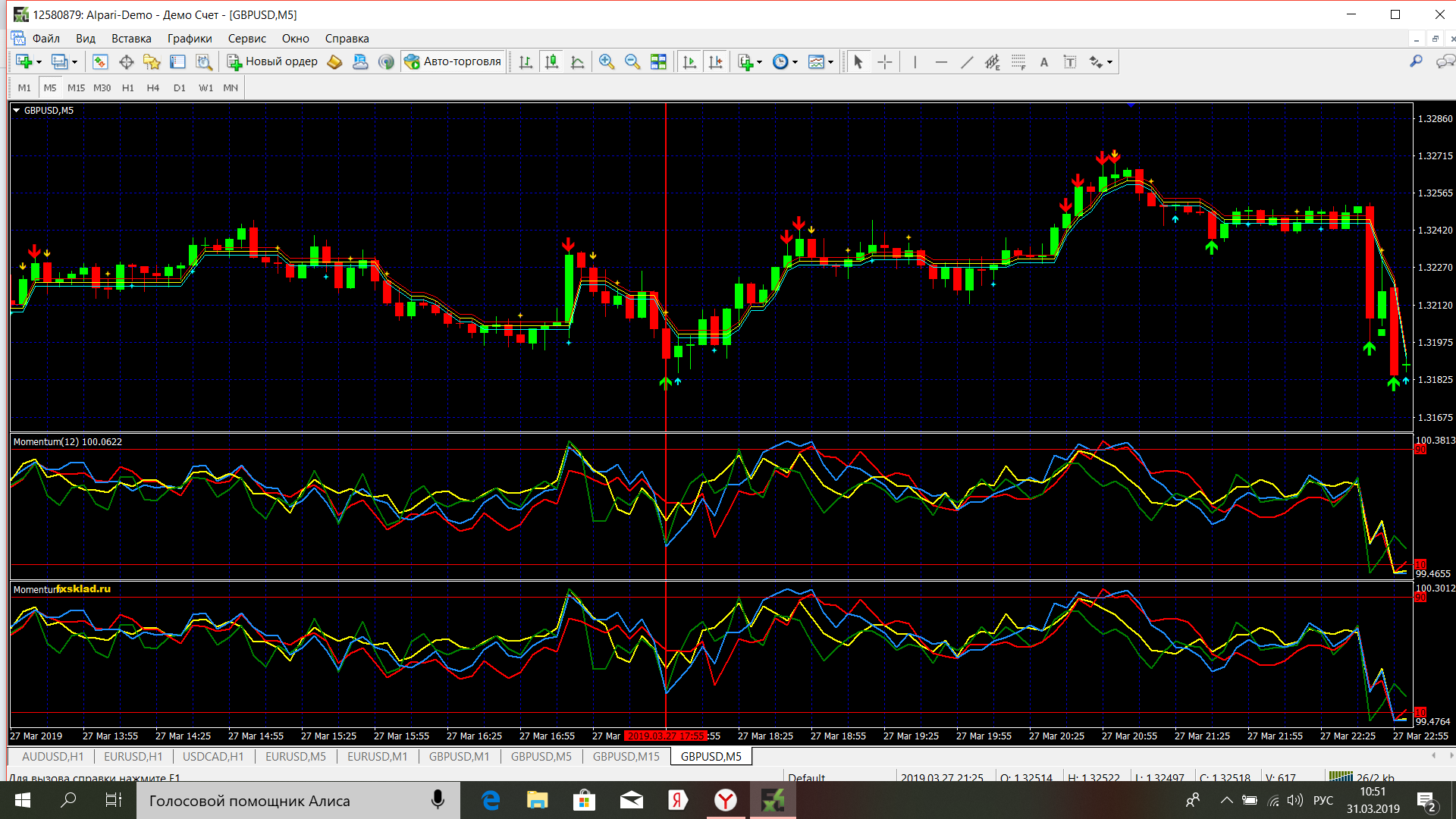Enable the crosshair cursor mode
Viewport: 1456px width, 819px height.
point(884,62)
